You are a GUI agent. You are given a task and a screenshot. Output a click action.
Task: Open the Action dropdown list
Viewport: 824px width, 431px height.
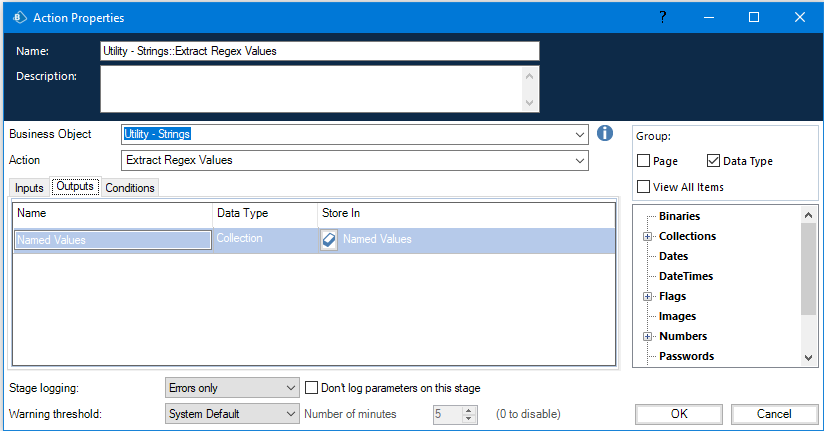click(581, 160)
